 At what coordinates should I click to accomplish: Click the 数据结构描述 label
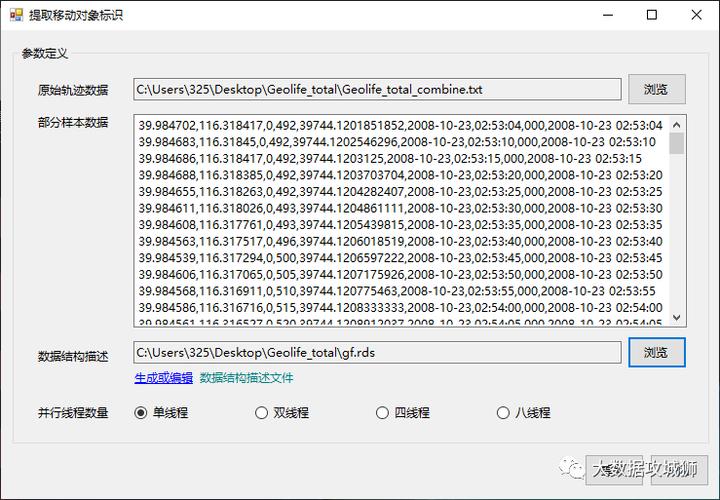pyautogui.click(x=73, y=356)
